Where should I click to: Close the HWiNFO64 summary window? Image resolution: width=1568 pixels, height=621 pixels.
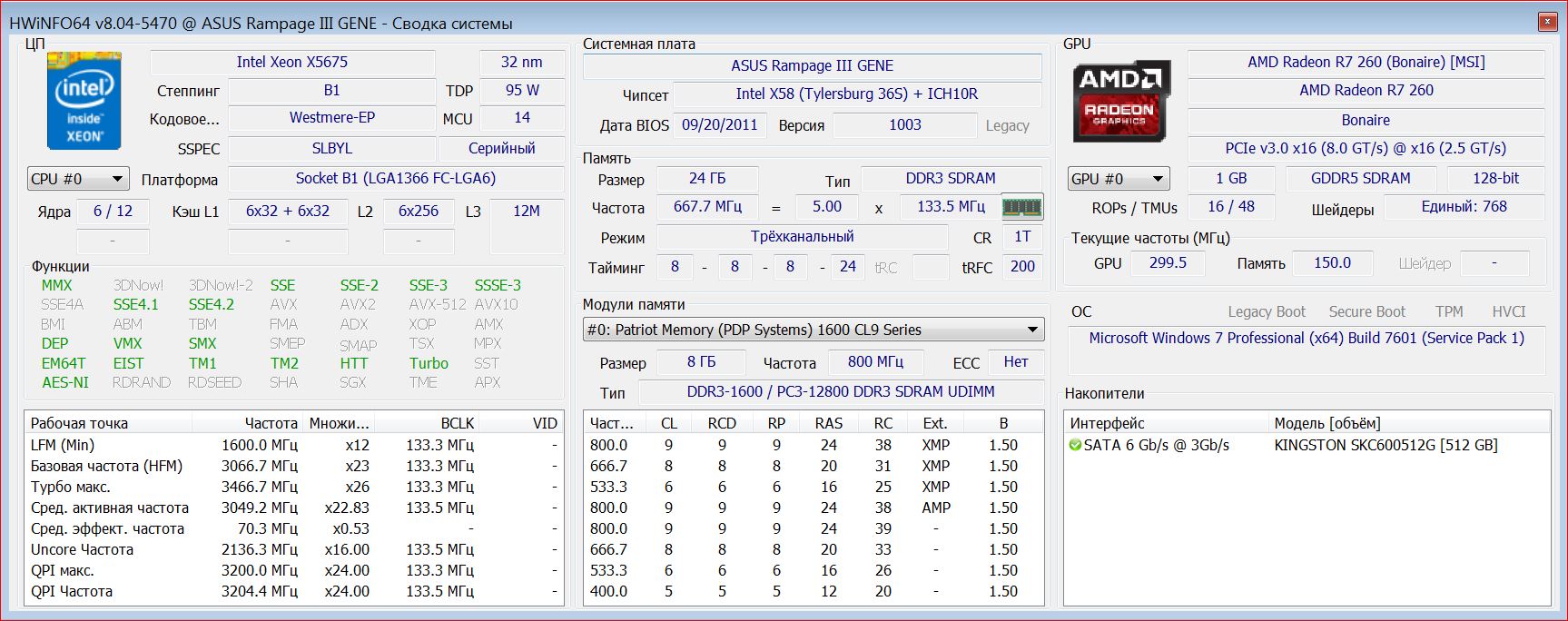pos(1546,22)
